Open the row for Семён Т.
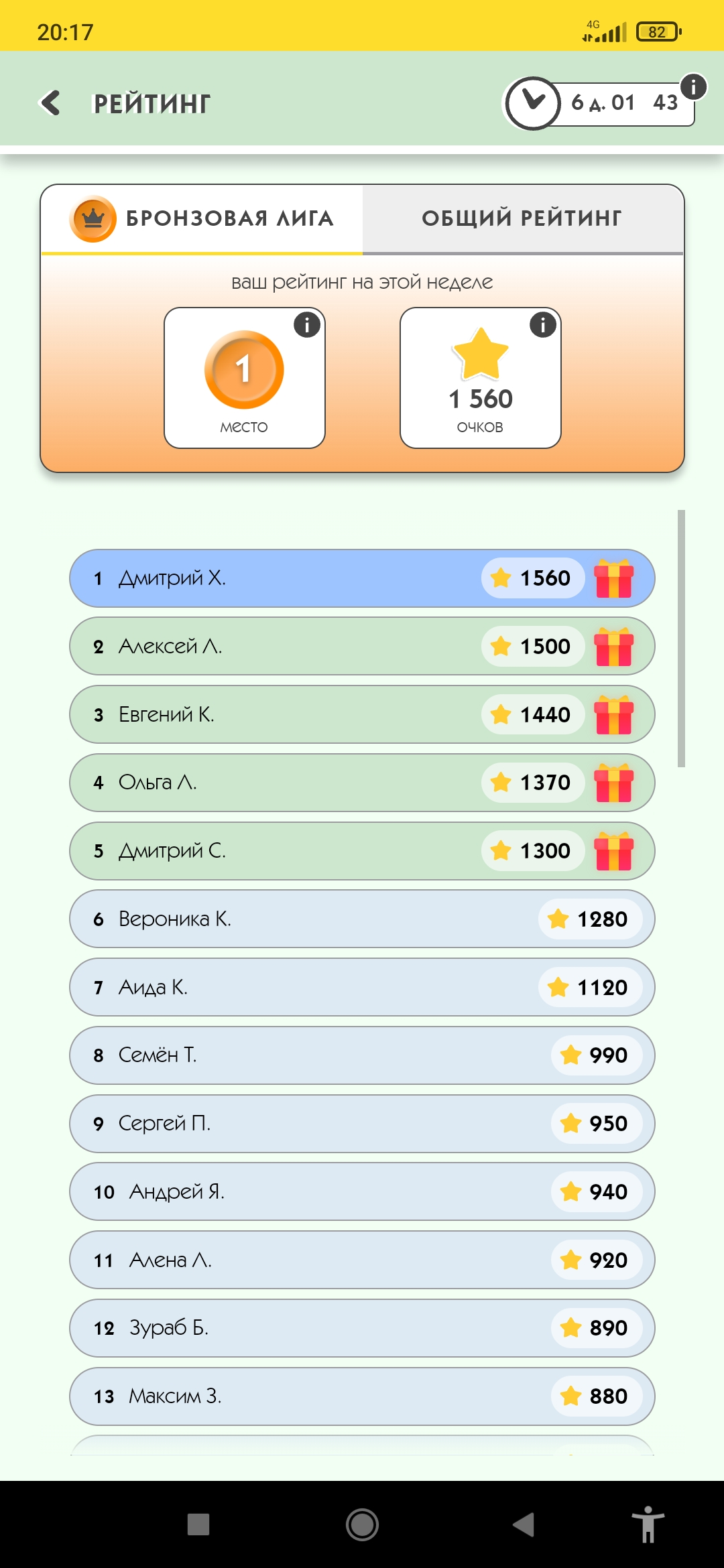The height and width of the screenshot is (1568, 724). click(362, 1055)
